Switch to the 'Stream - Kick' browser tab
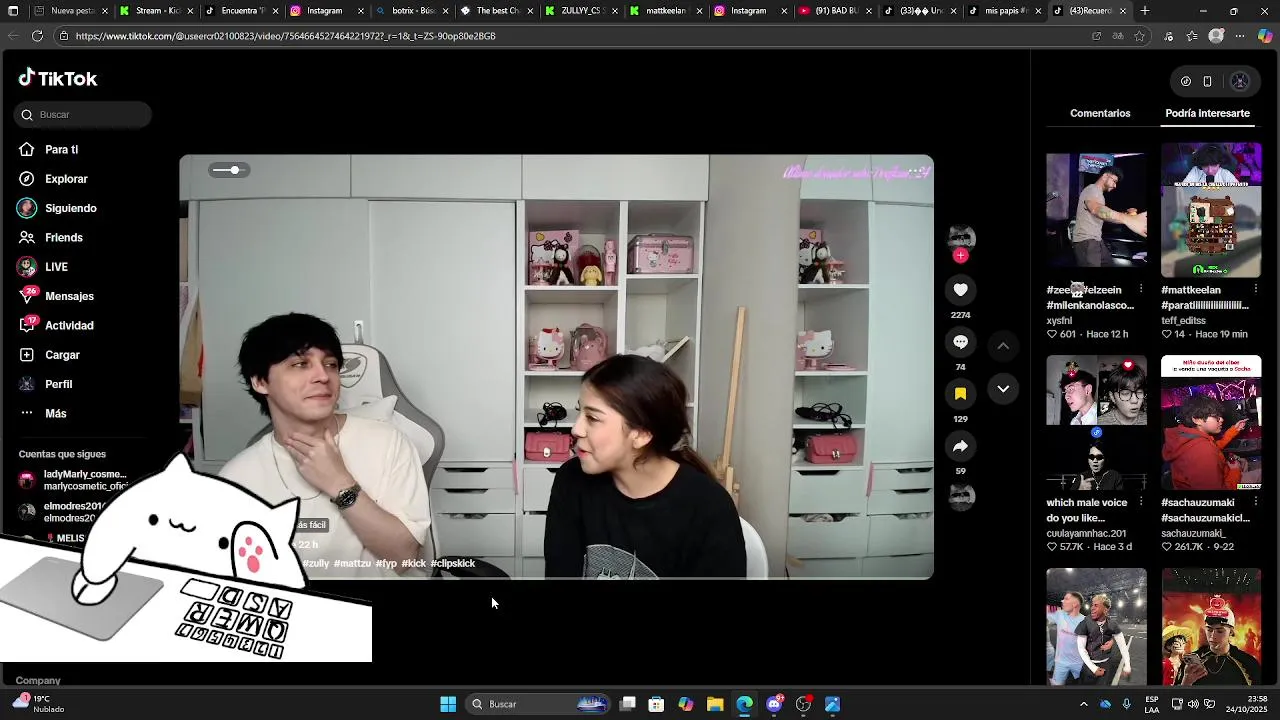 pos(155,11)
